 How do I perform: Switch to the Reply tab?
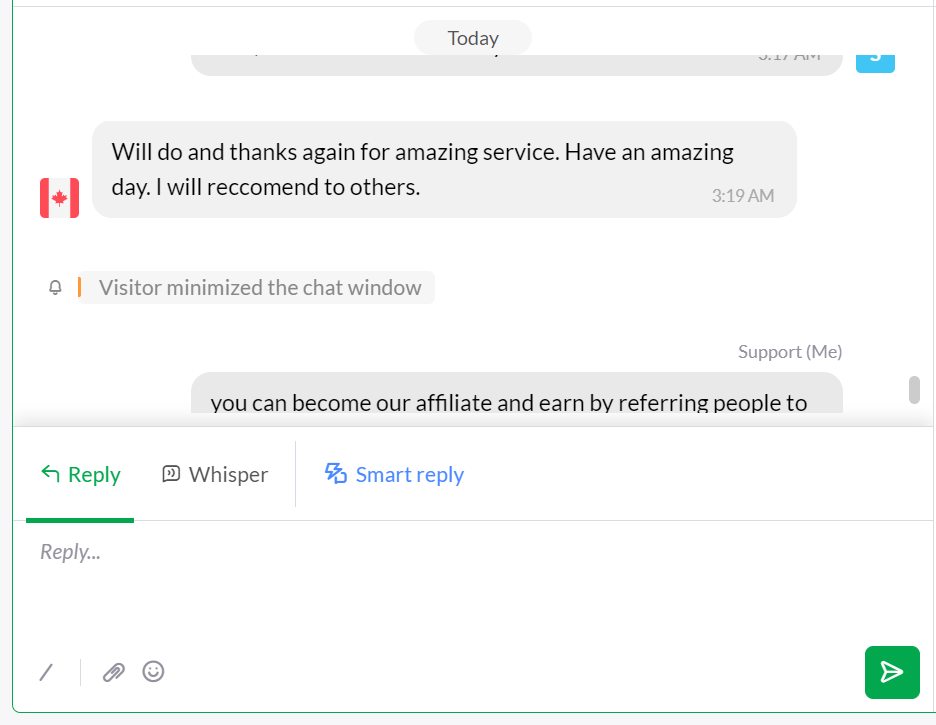[80, 475]
